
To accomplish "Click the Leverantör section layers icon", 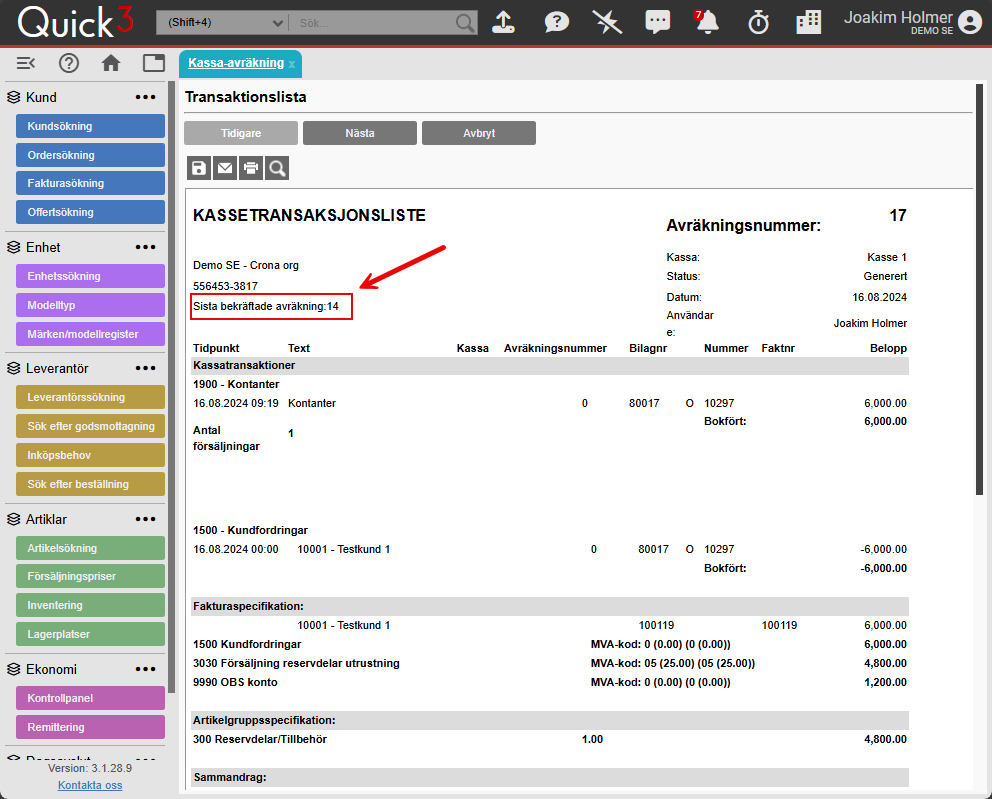I will 14,368.
